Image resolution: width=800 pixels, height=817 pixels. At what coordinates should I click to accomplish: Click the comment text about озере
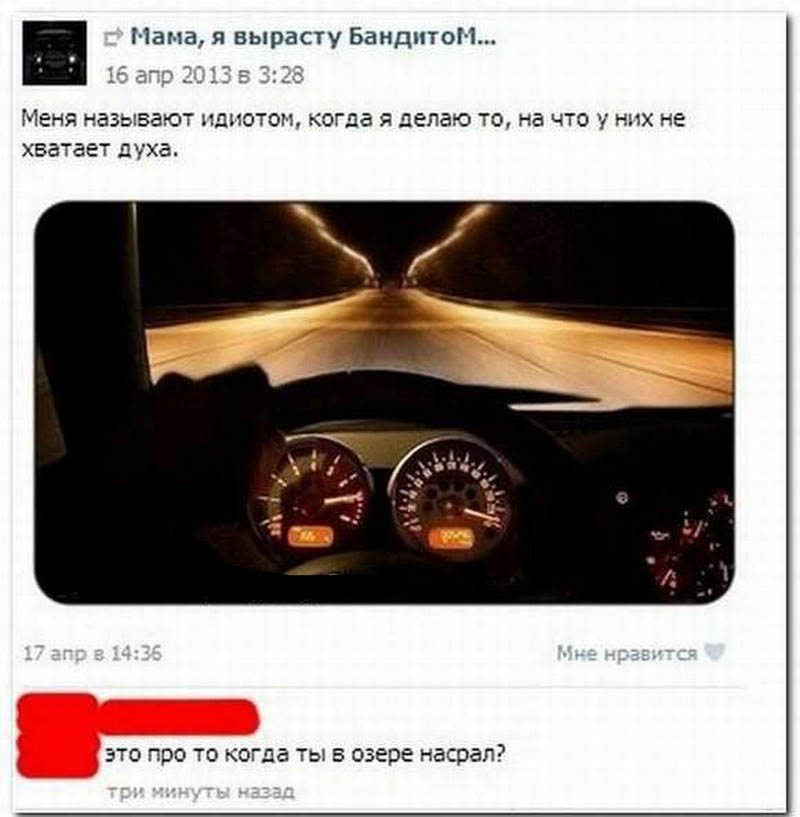click(x=305, y=754)
